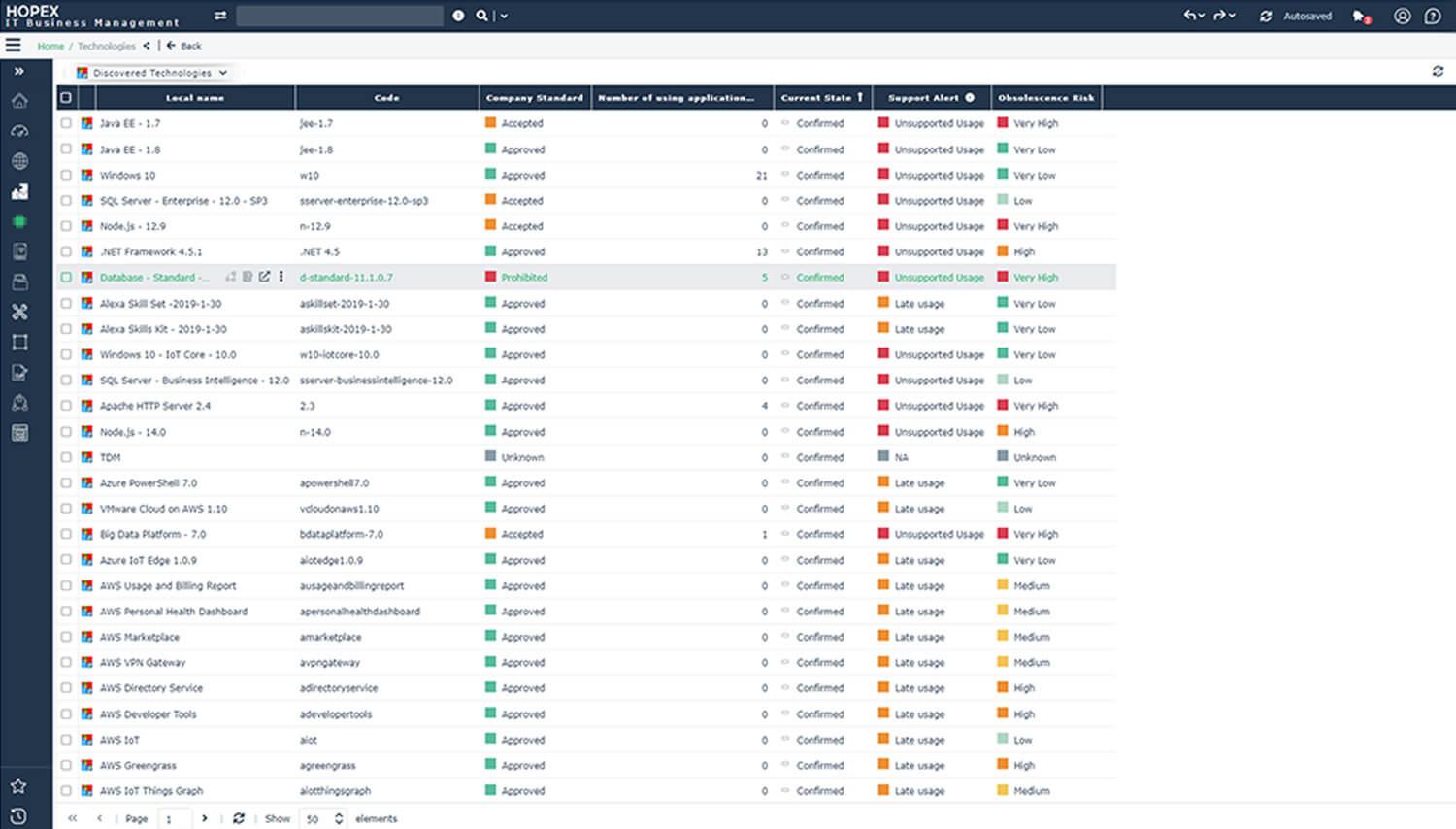Follow the Home breadcrumb link
This screenshot has width=1456, height=829.
point(50,46)
